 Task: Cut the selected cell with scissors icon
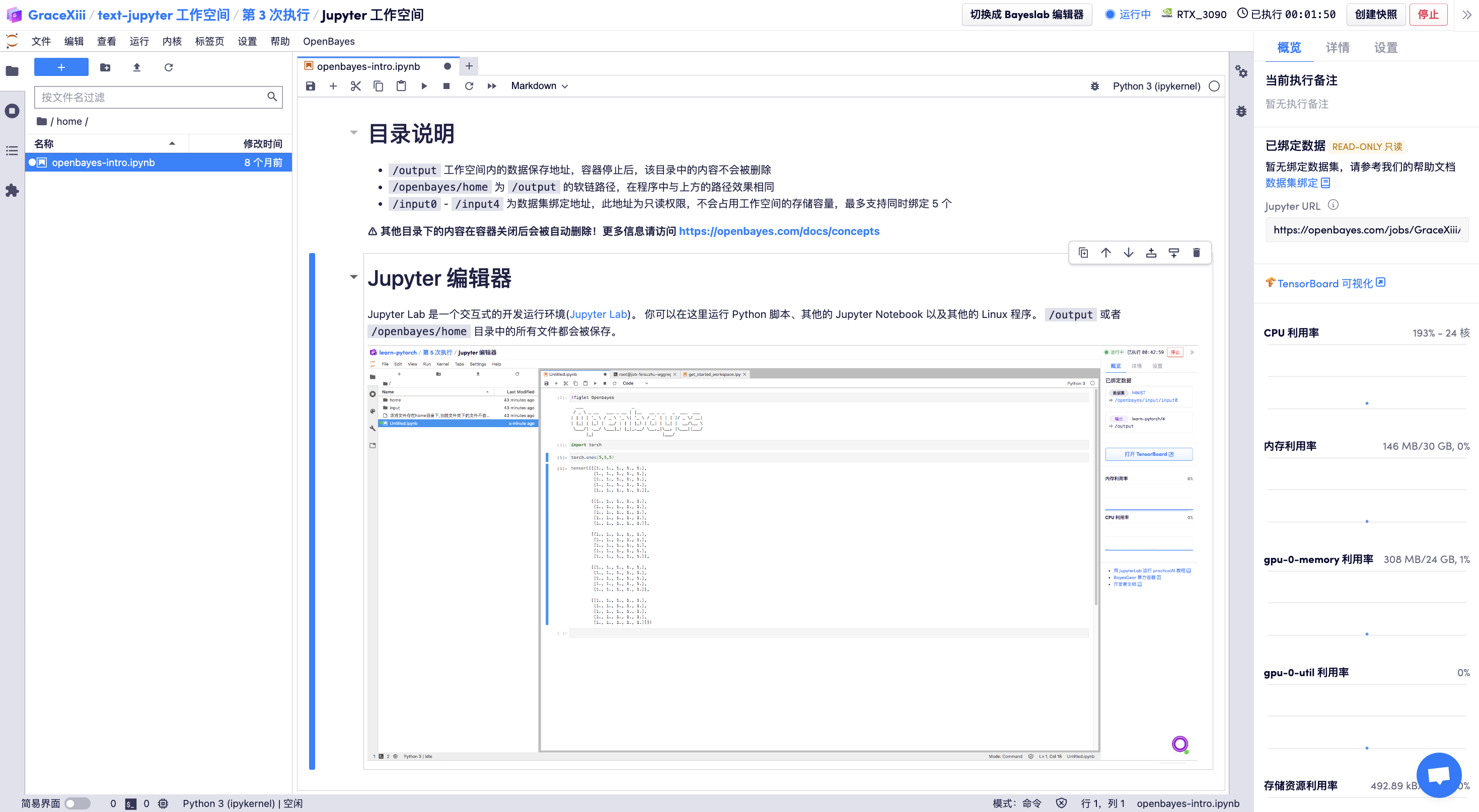tap(355, 86)
